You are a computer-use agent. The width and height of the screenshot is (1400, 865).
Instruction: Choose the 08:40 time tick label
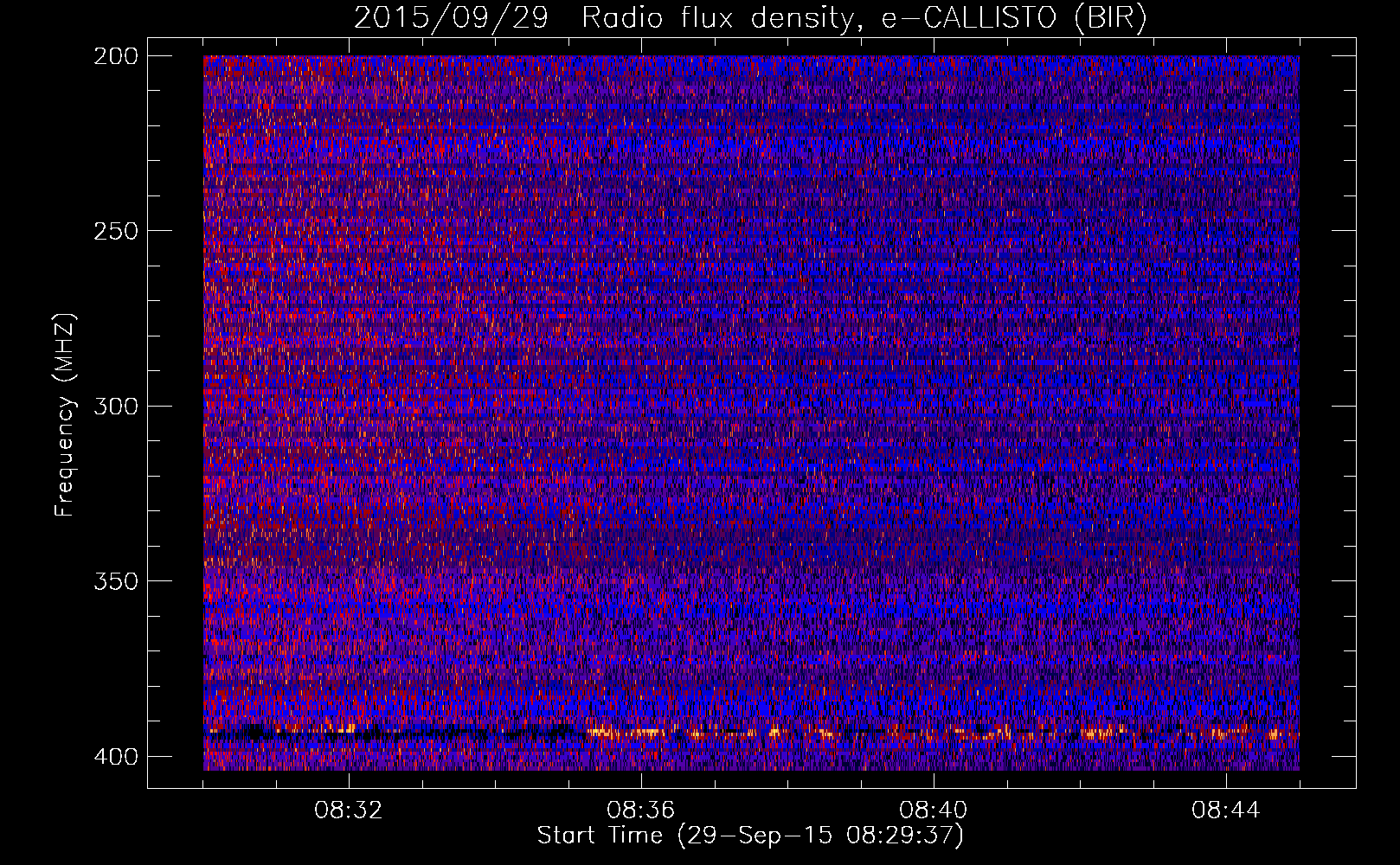pyautogui.click(x=934, y=811)
